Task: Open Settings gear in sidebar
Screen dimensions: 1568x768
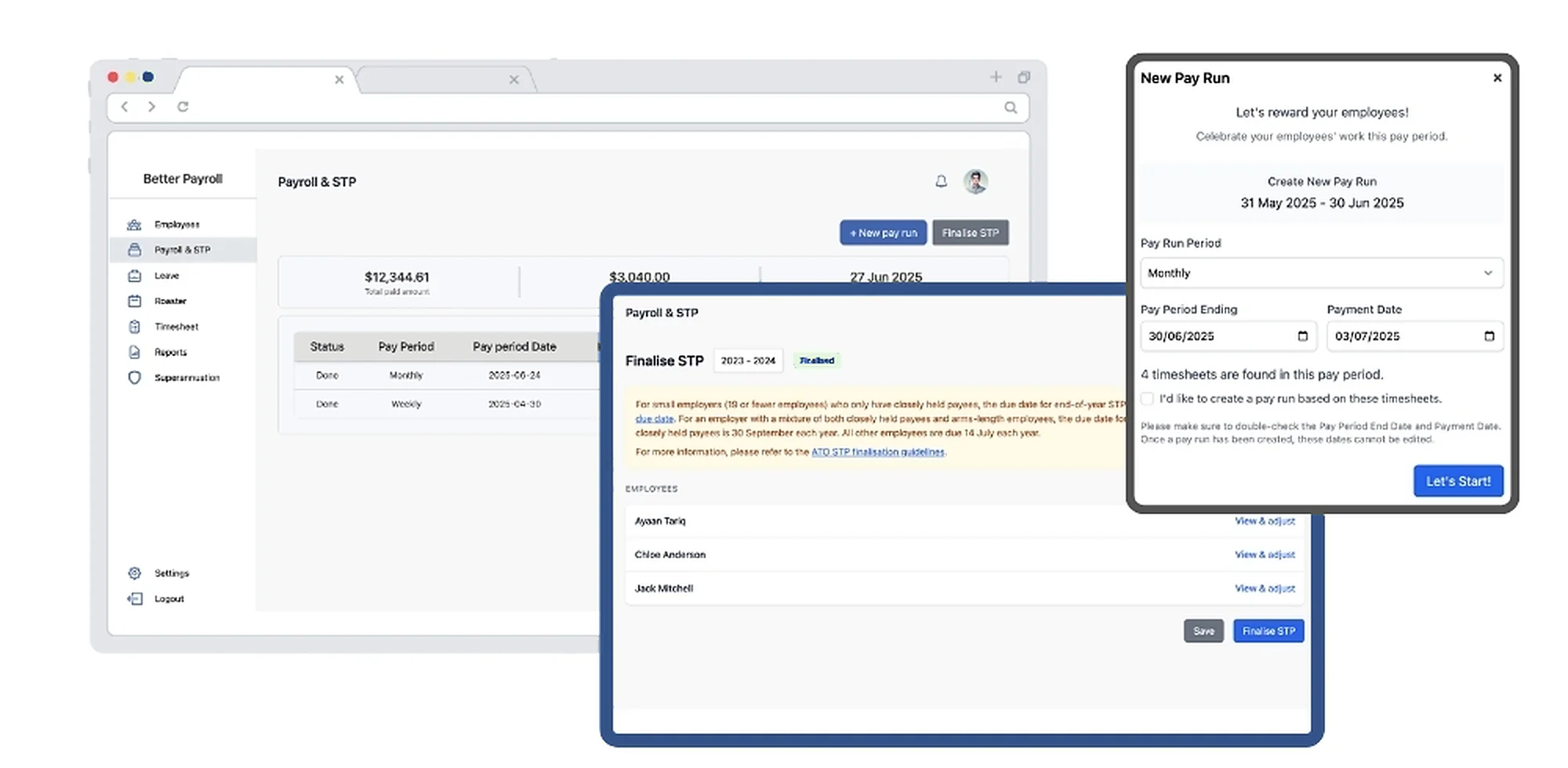Action: tap(134, 574)
